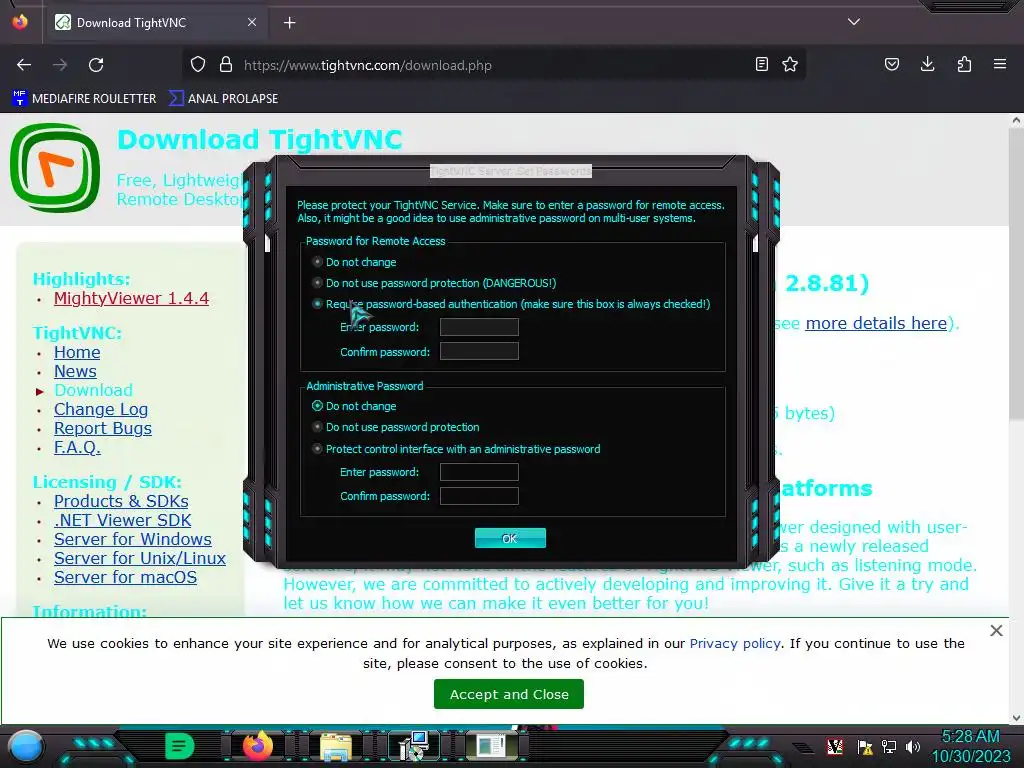1024x768 pixels.
Task: Open the green notes app taskbar icon
Action: 179,746
